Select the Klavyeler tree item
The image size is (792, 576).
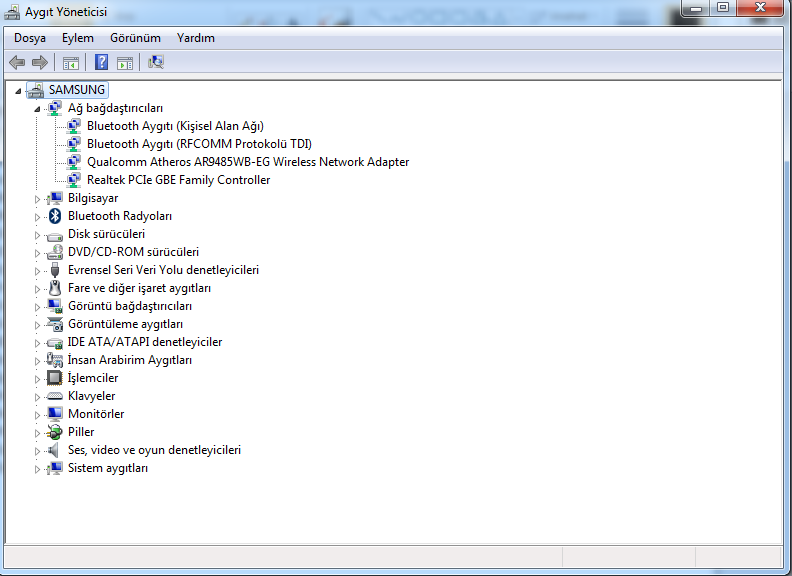coord(91,396)
